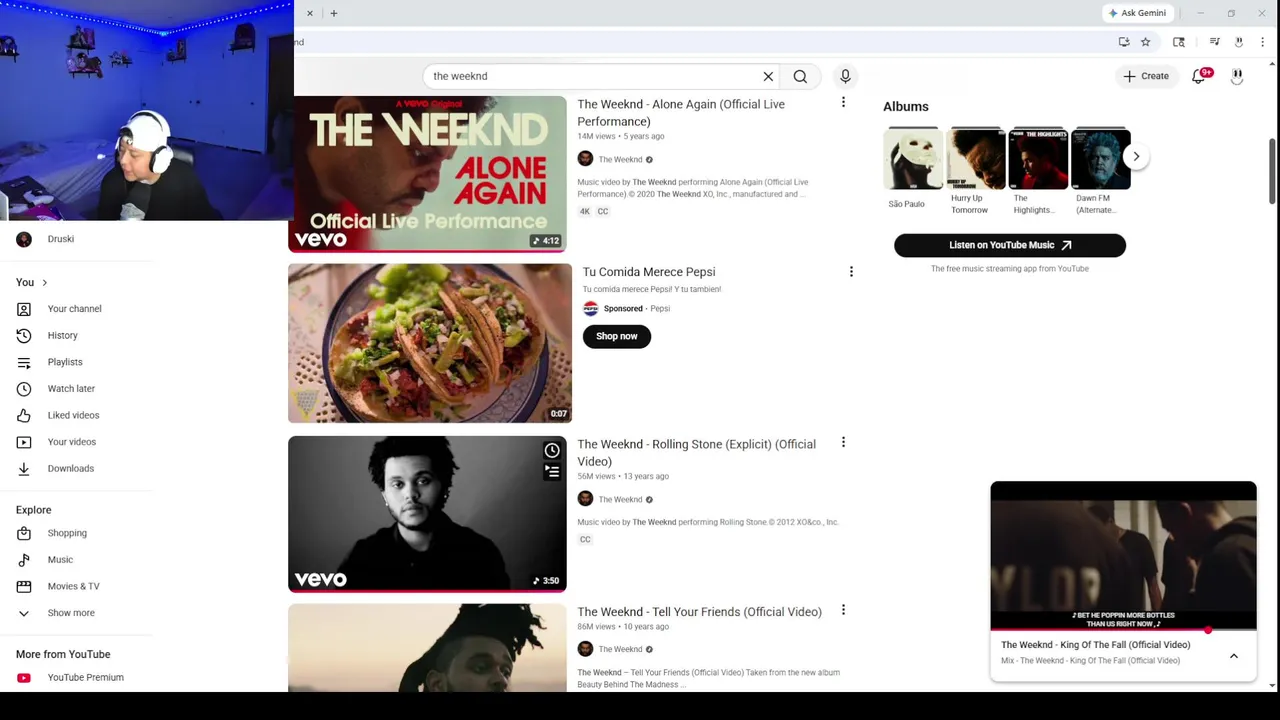This screenshot has height=720, width=1280.
Task: Click the mini player video to expand
Action: point(1123,555)
